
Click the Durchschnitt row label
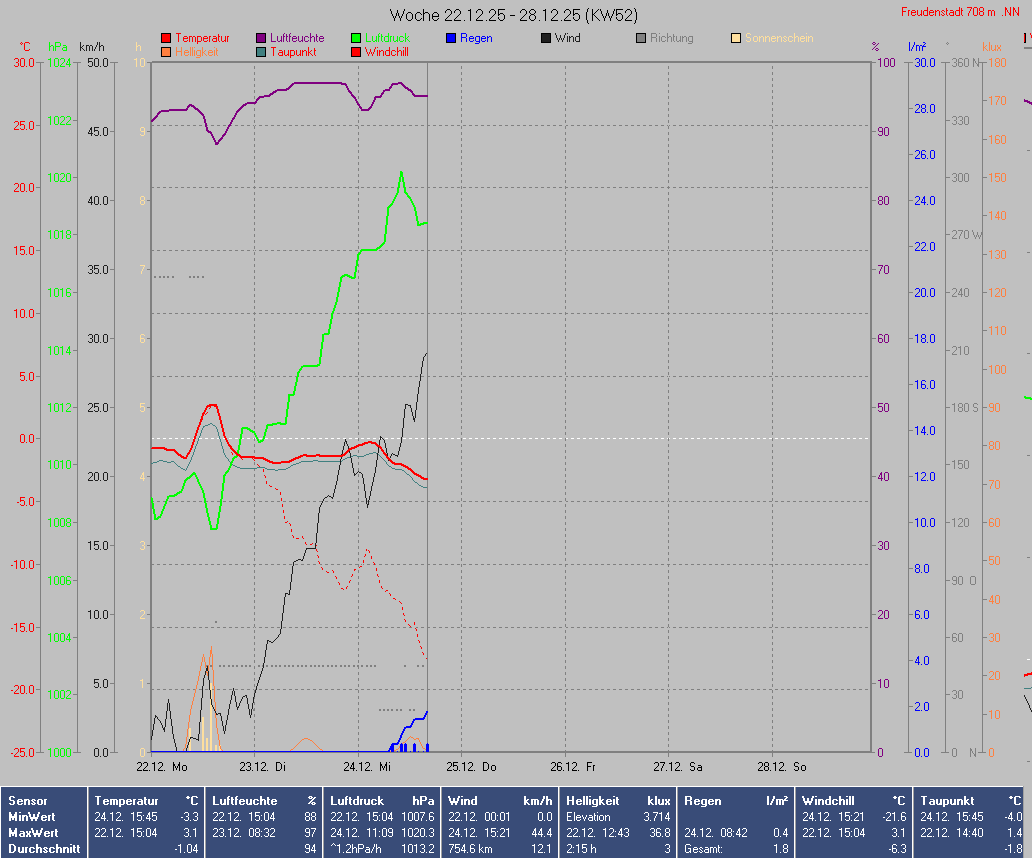pyautogui.click(x=40, y=849)
